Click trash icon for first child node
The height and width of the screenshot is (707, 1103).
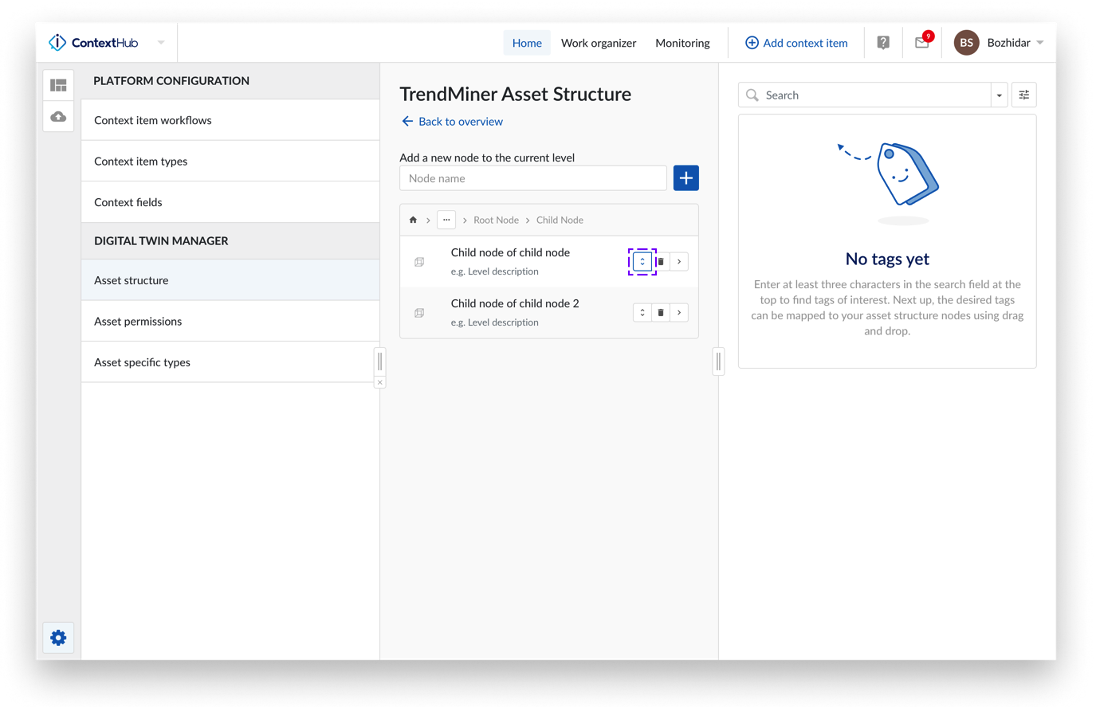pyautogui.click(x=660, y=262)
